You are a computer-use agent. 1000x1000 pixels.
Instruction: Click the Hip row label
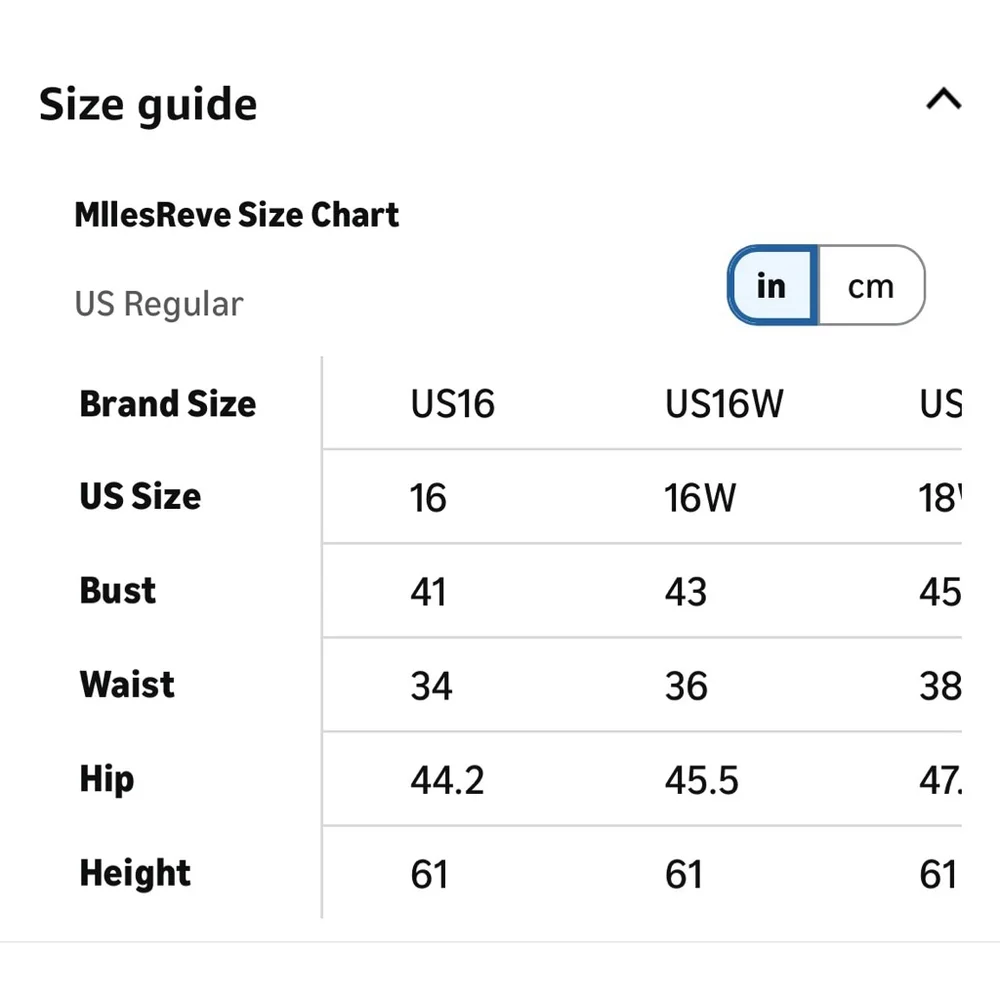click(x=106, y=779)
